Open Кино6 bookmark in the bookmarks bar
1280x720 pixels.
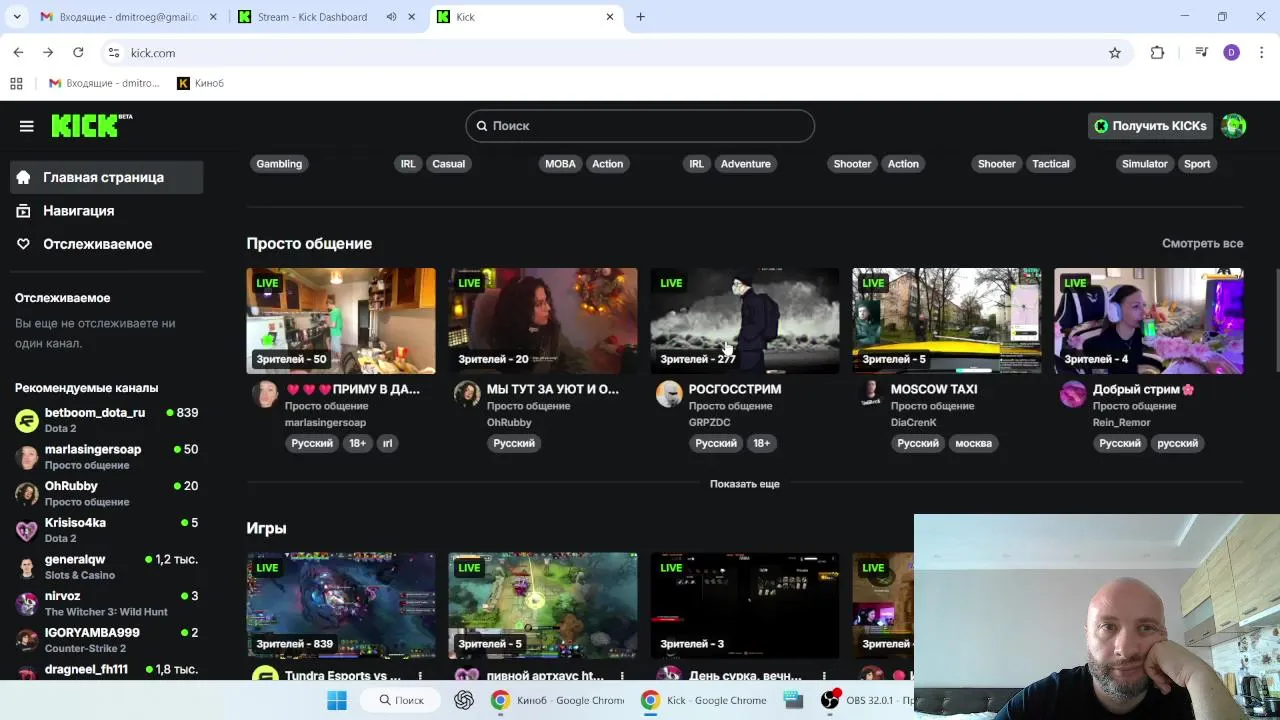[x=200, y=83]
